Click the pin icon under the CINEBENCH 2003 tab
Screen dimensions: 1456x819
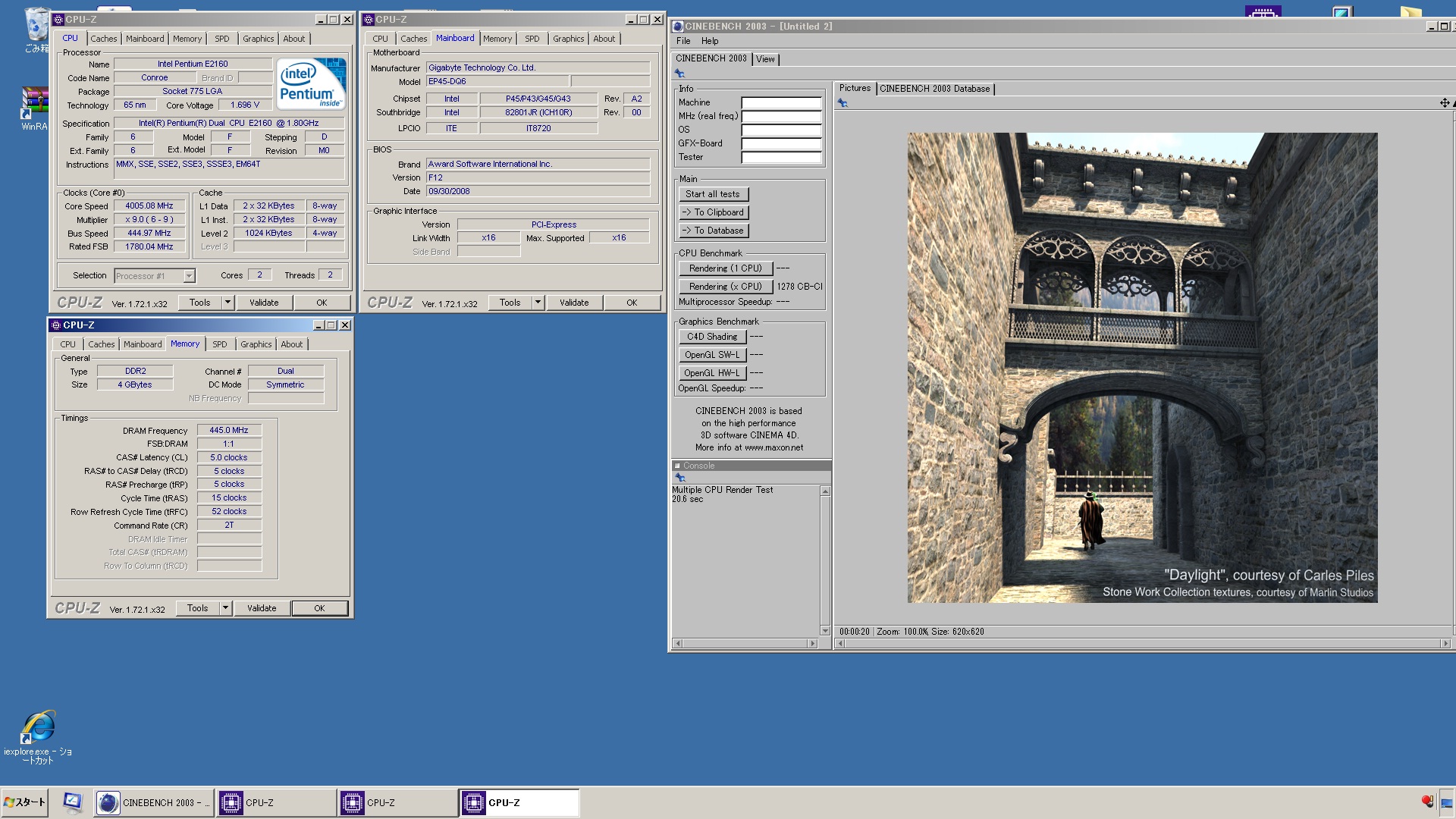click(x=679, y=74)
